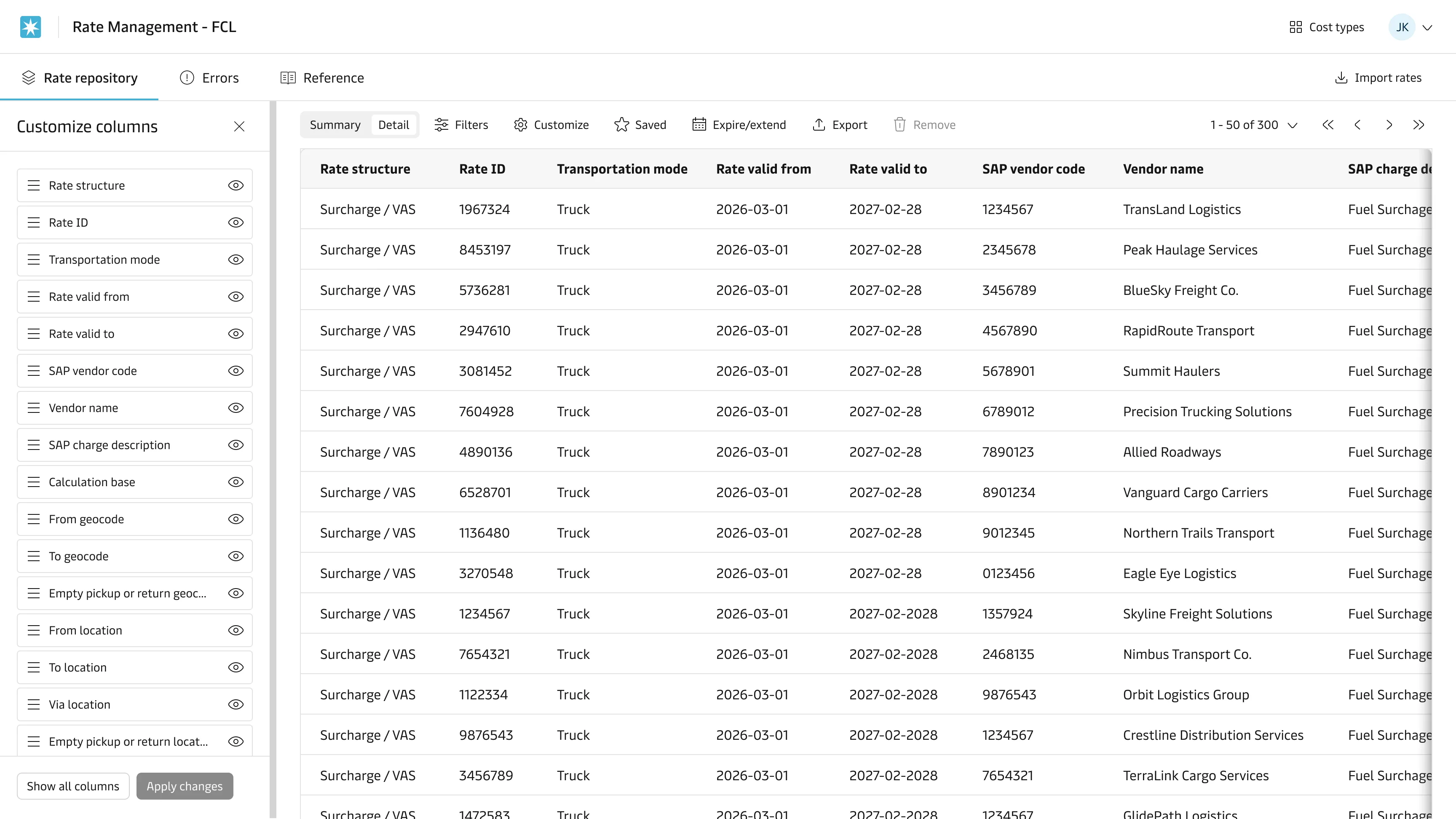1456x819 pixels.
Task: Toggle Calculation base column visibility
Action: point(236,482)
